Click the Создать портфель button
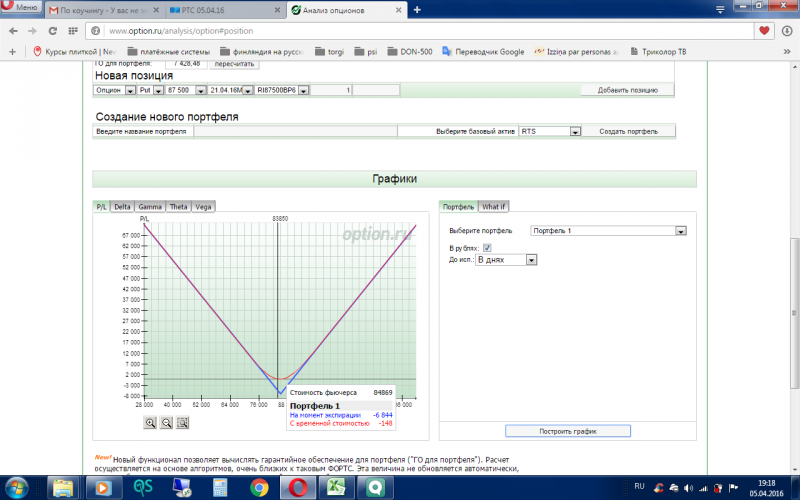Screen dimensions: 800x500 click(629, 132)
